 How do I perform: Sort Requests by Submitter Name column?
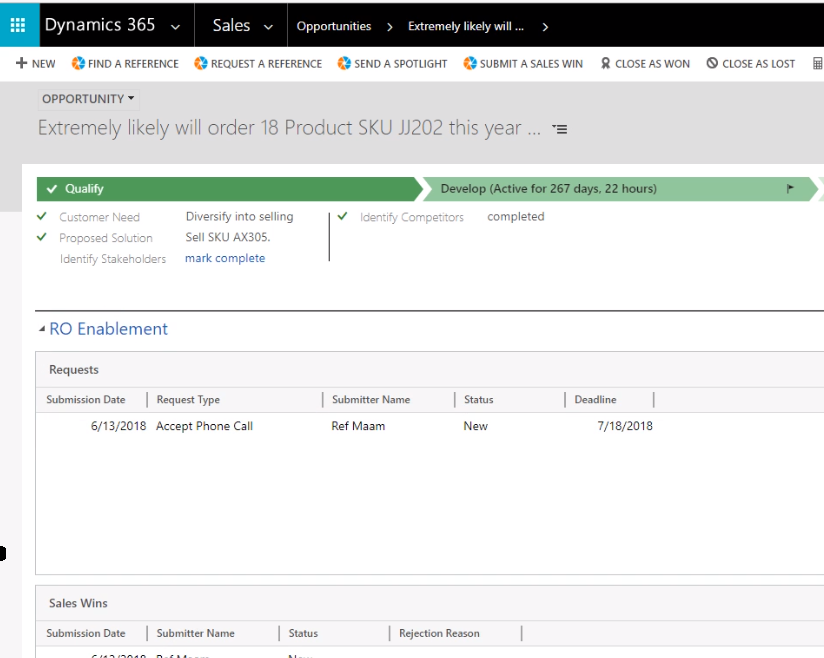coord(371,399)
